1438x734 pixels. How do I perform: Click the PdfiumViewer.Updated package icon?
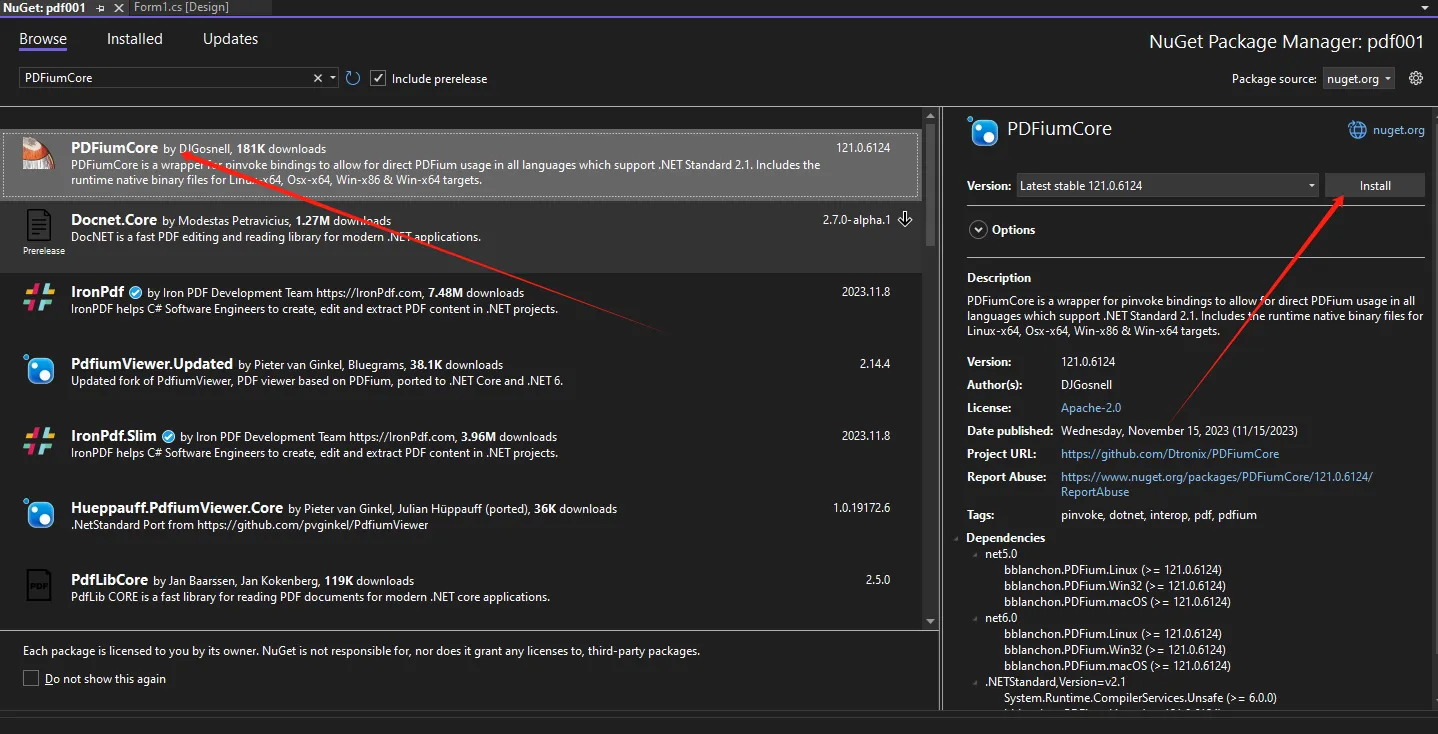pyautogui.click(x=39, y=370)
